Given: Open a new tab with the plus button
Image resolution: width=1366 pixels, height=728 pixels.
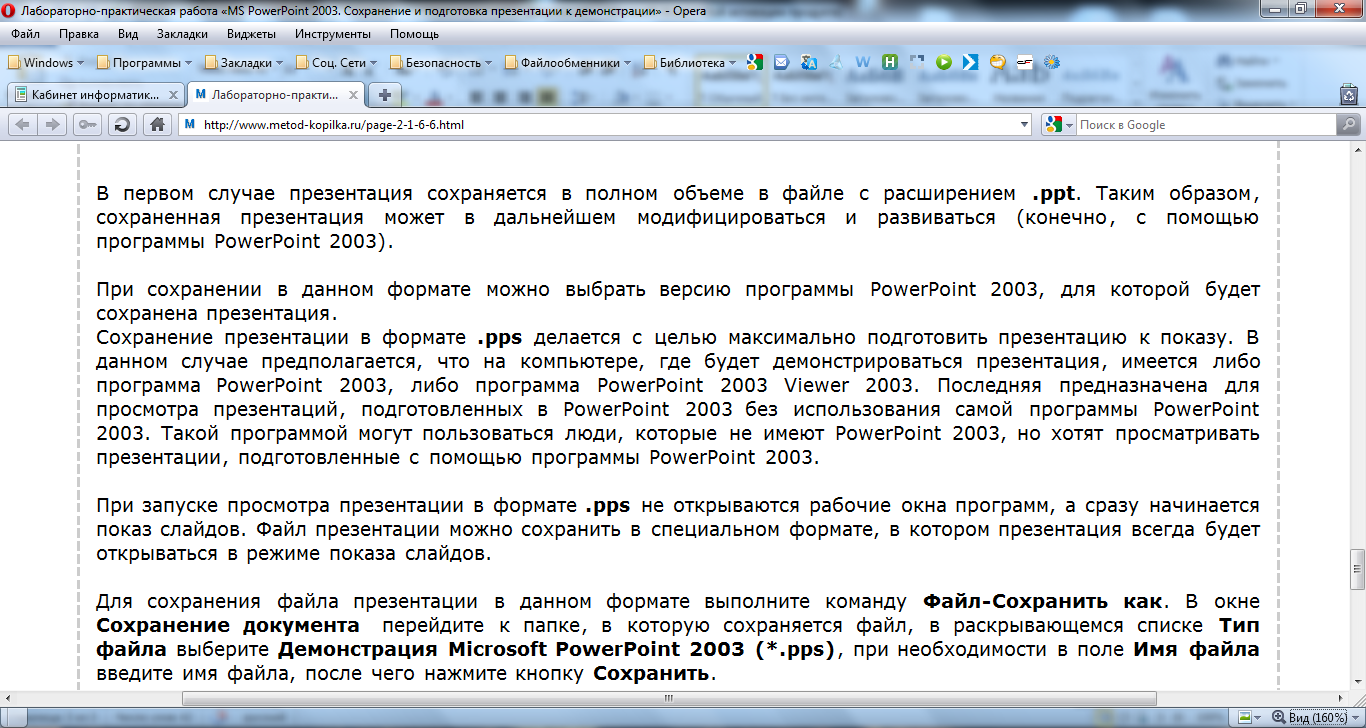Looking at the screenshot, I should point(384,95).
